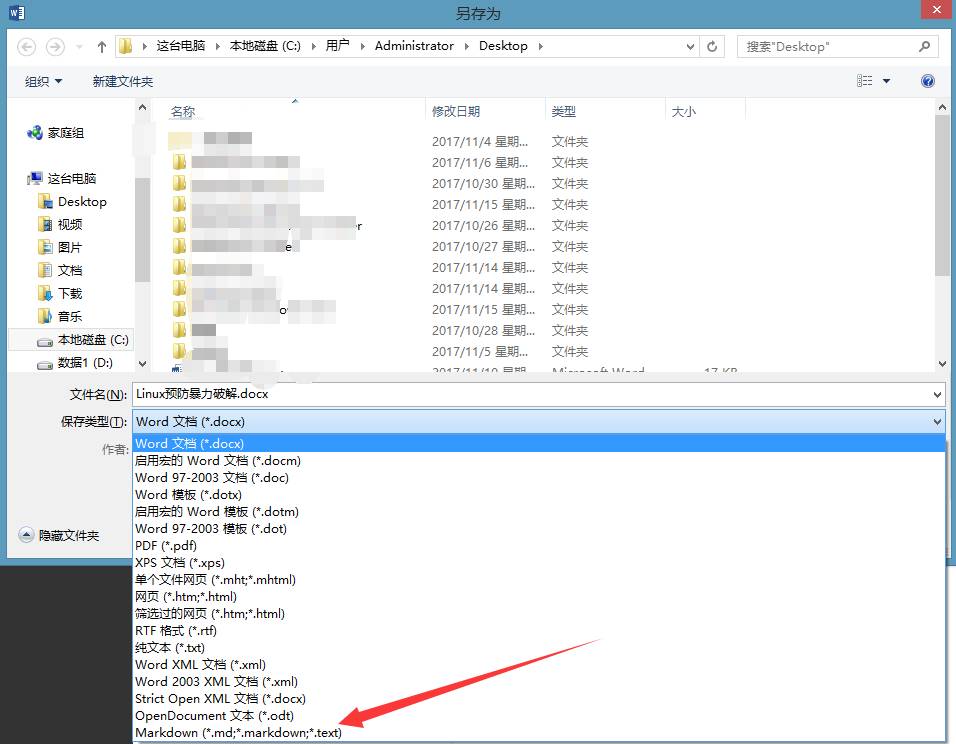Choose Word XML 文档 (*.xml) save type

coord(539,665)
